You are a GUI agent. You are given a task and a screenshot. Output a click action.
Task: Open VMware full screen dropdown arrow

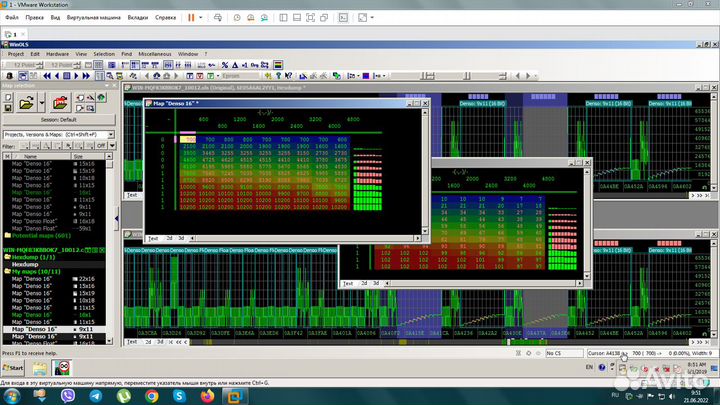(x=372, y=17)
